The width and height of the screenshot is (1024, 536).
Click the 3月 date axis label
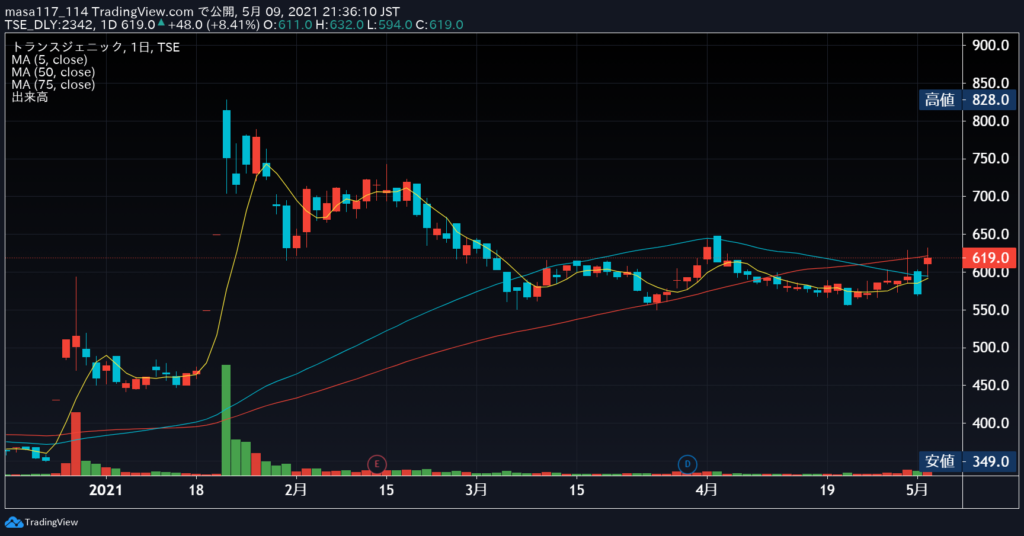(x=476, y=490)
